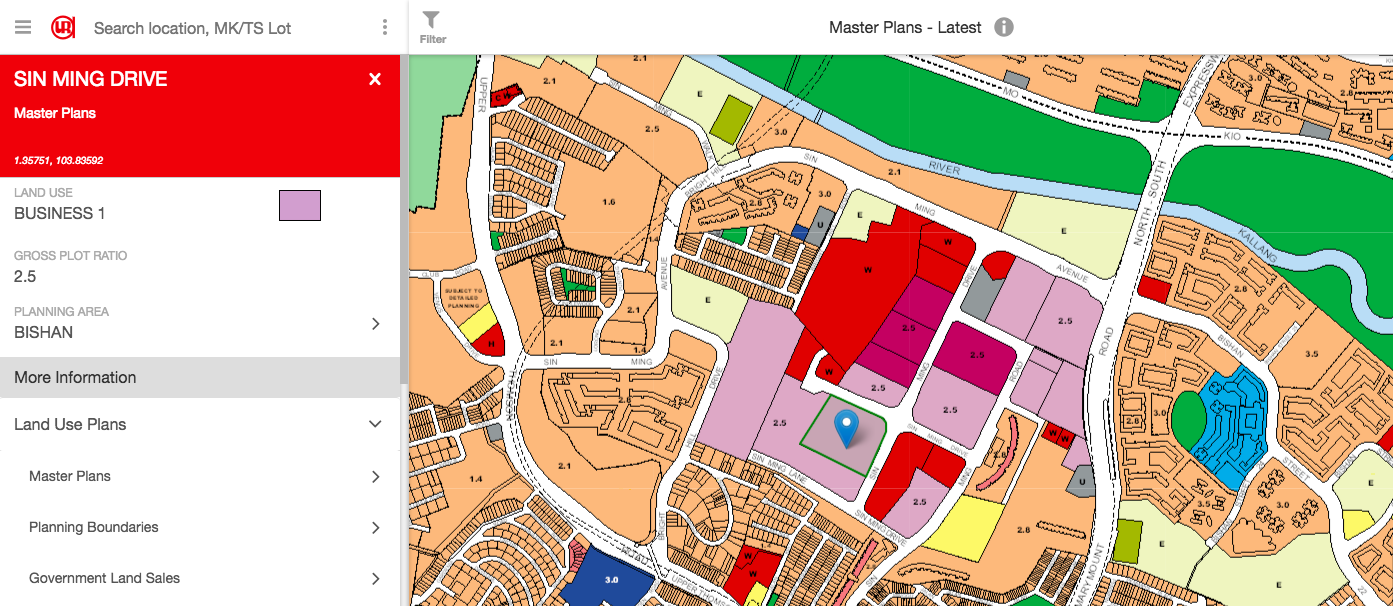Click the blue educational parcel labelled 3.0
This screenshot has height=606, width=1393.
pyautogui.click(x=607, y=578)
